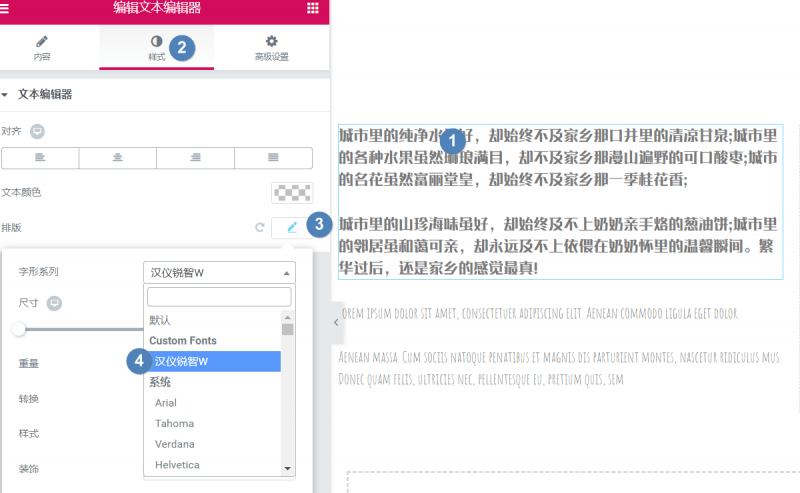
Task: Open the widgets grid icon in the header
Action: [x=313, y=8]
